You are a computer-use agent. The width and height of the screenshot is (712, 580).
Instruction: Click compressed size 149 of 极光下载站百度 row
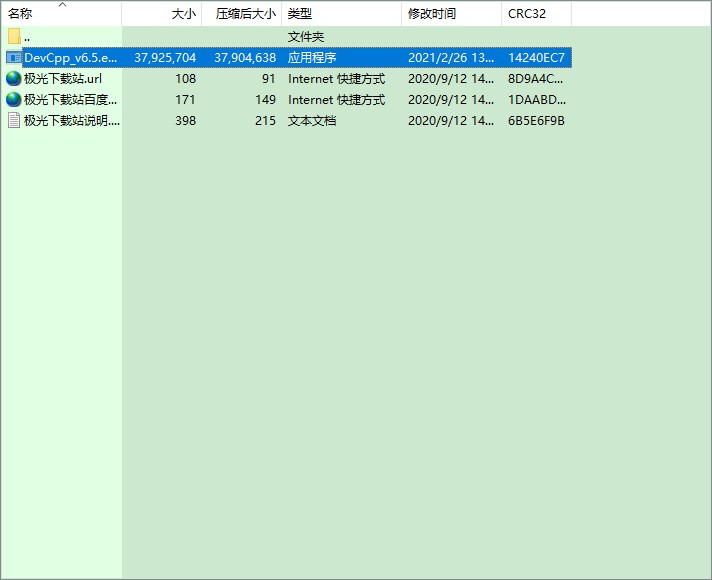tap(266, 99)
